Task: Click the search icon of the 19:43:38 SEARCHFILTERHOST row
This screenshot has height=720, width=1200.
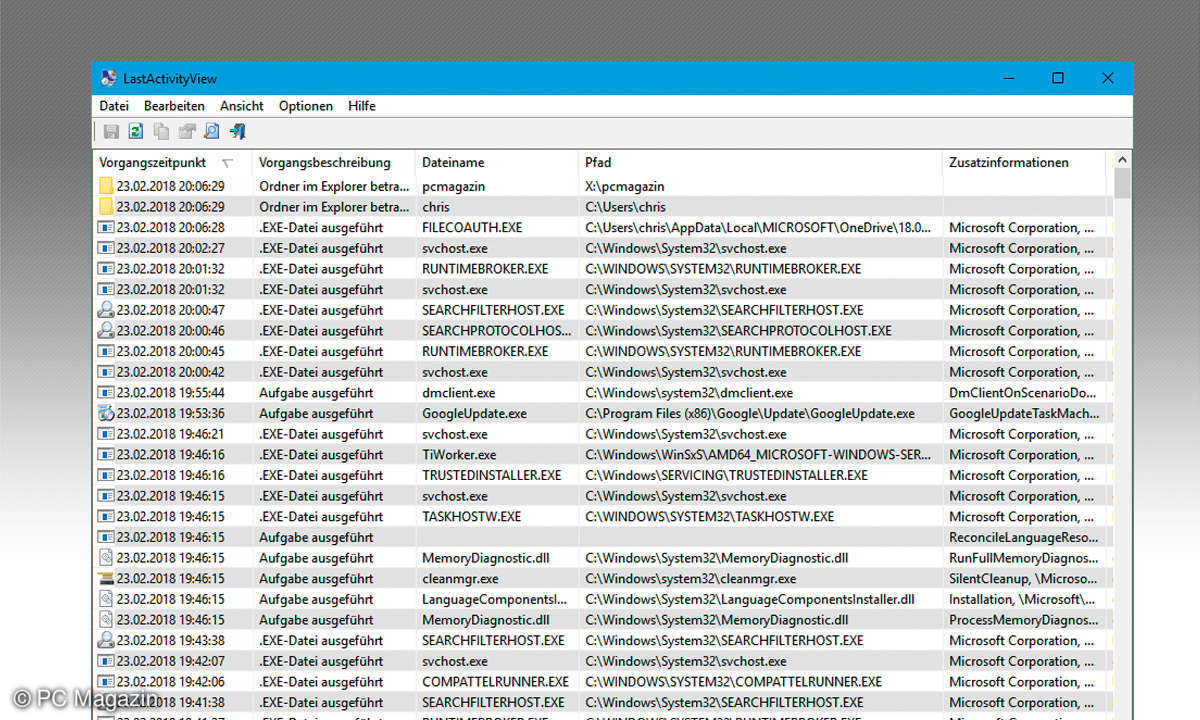Action: point(106,640)
